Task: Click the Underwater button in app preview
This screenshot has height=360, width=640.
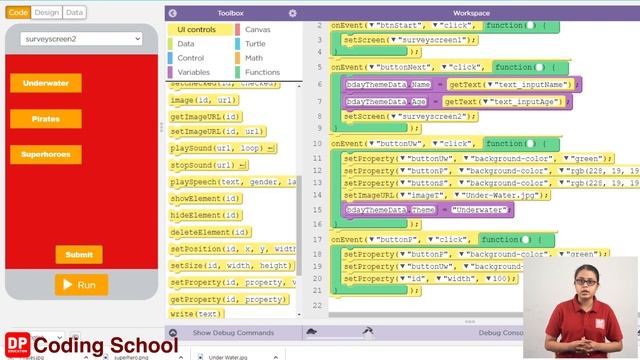Action: (46, 83)
